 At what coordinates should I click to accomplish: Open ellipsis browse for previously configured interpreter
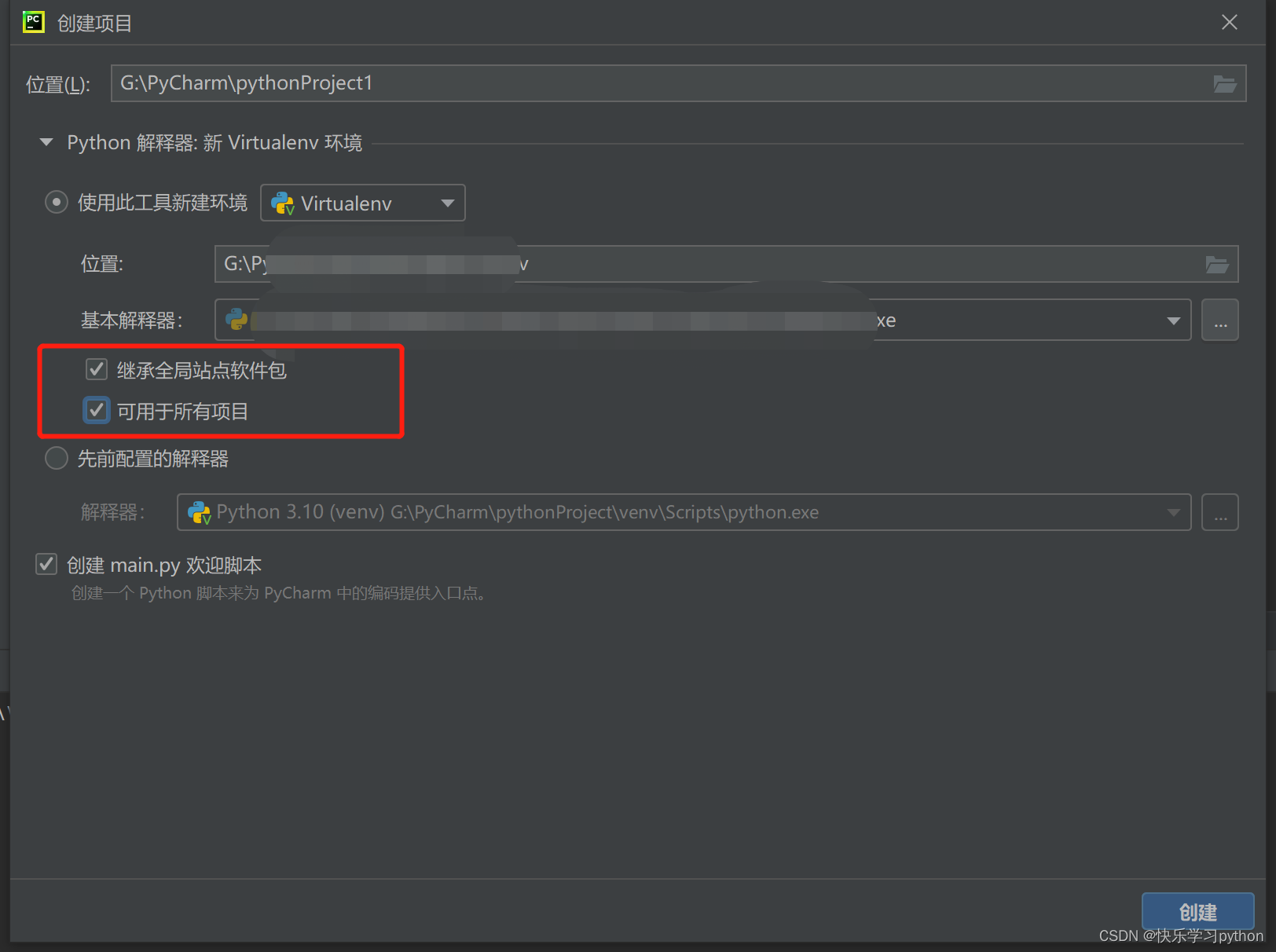(x=1220, y=513)
